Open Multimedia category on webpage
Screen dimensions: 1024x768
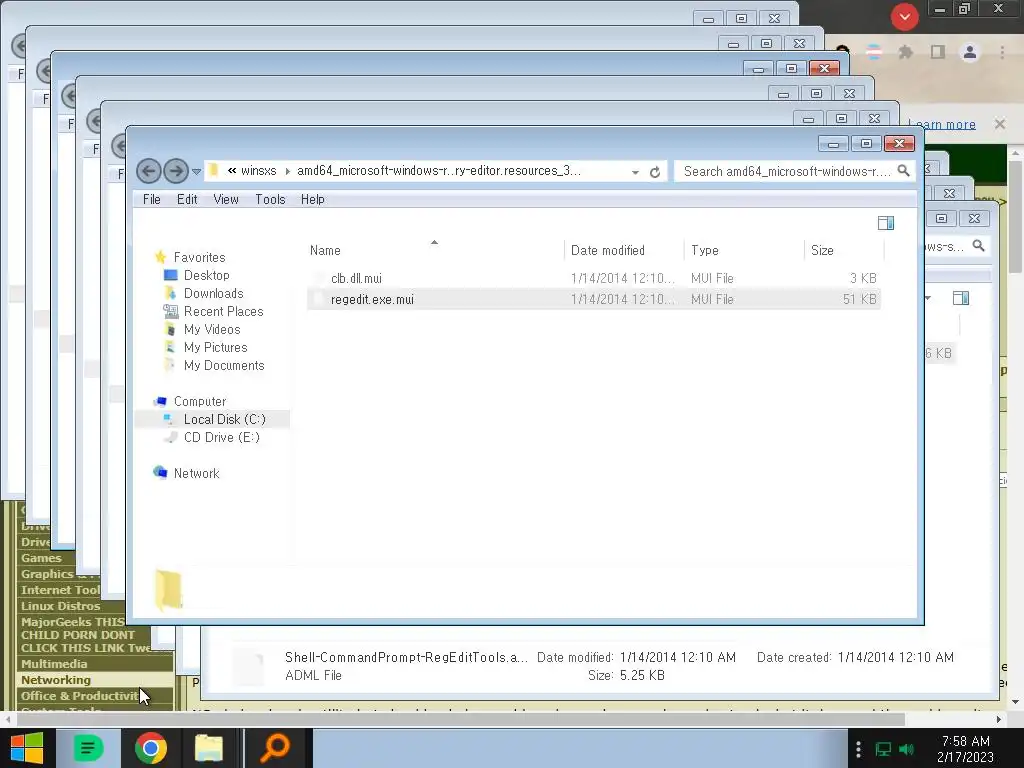(54, 664)
